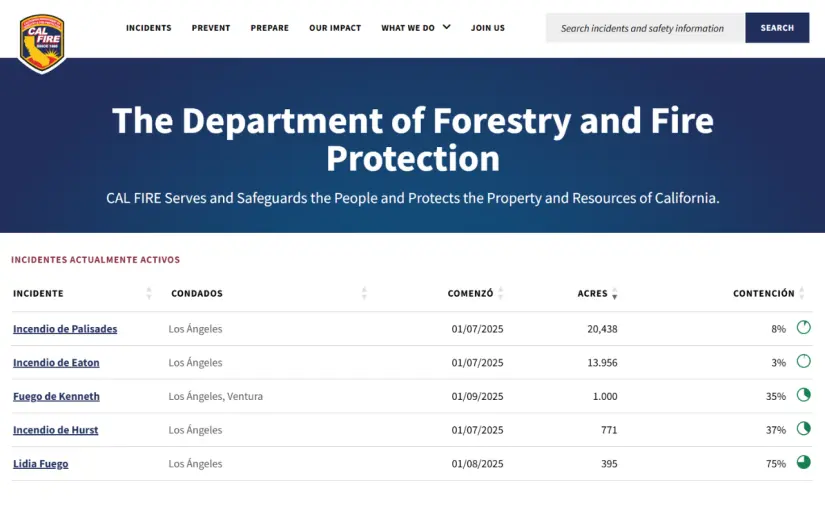Image resolution: width=825 pixels, height=516 pixels.
Task: Open the Prepare menu item
Action: pyautogui.click(x=269, y=28)
